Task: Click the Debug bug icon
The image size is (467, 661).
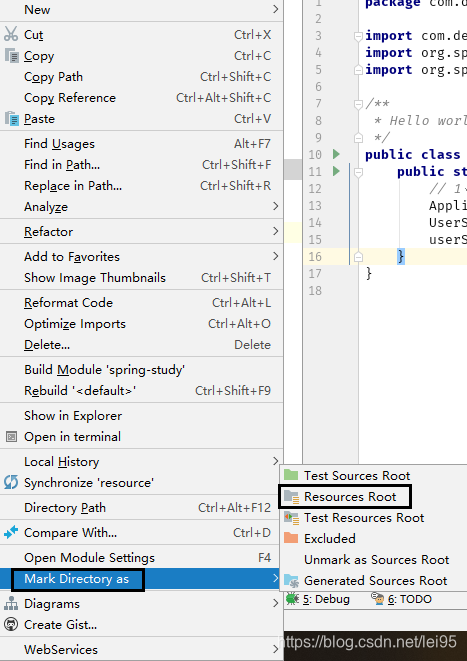Action: pyautogui.click(x=292, y=599)
